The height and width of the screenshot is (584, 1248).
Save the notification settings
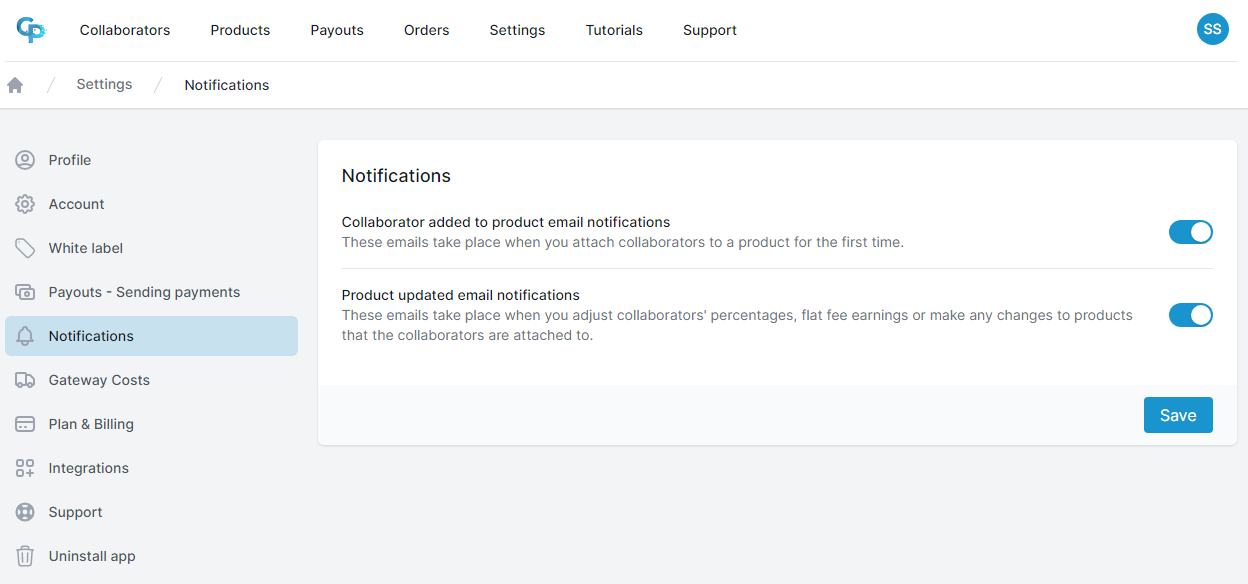[x=1177, y=414]
